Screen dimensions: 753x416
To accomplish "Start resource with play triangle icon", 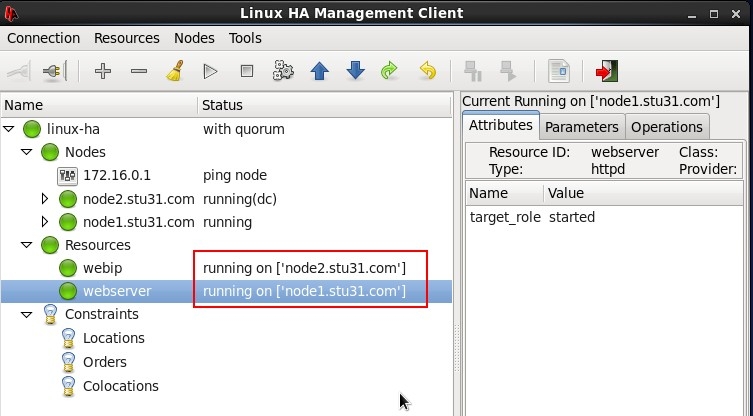I will tap(210, 72).
